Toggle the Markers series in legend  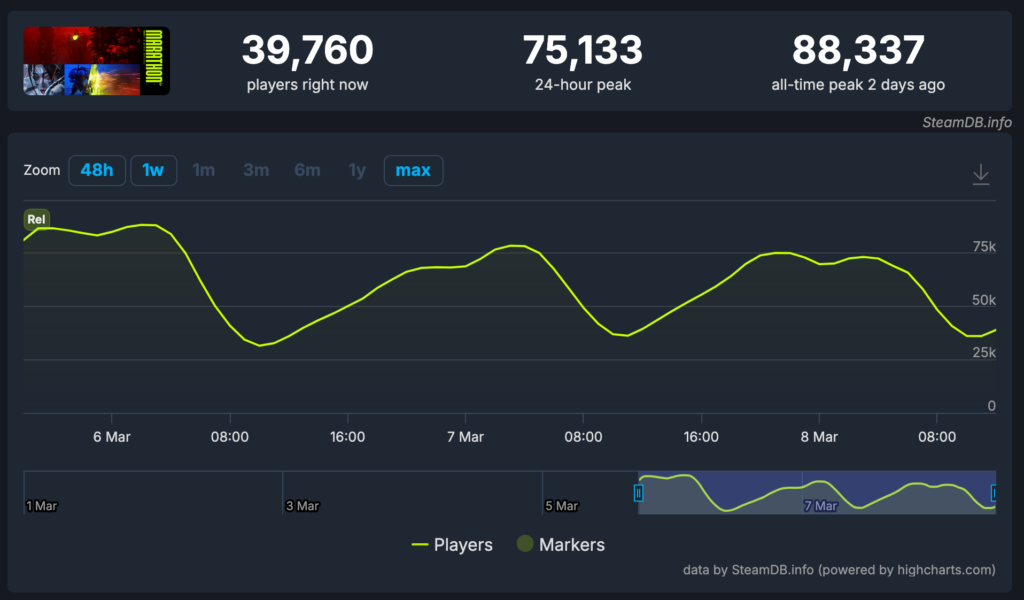561,545
